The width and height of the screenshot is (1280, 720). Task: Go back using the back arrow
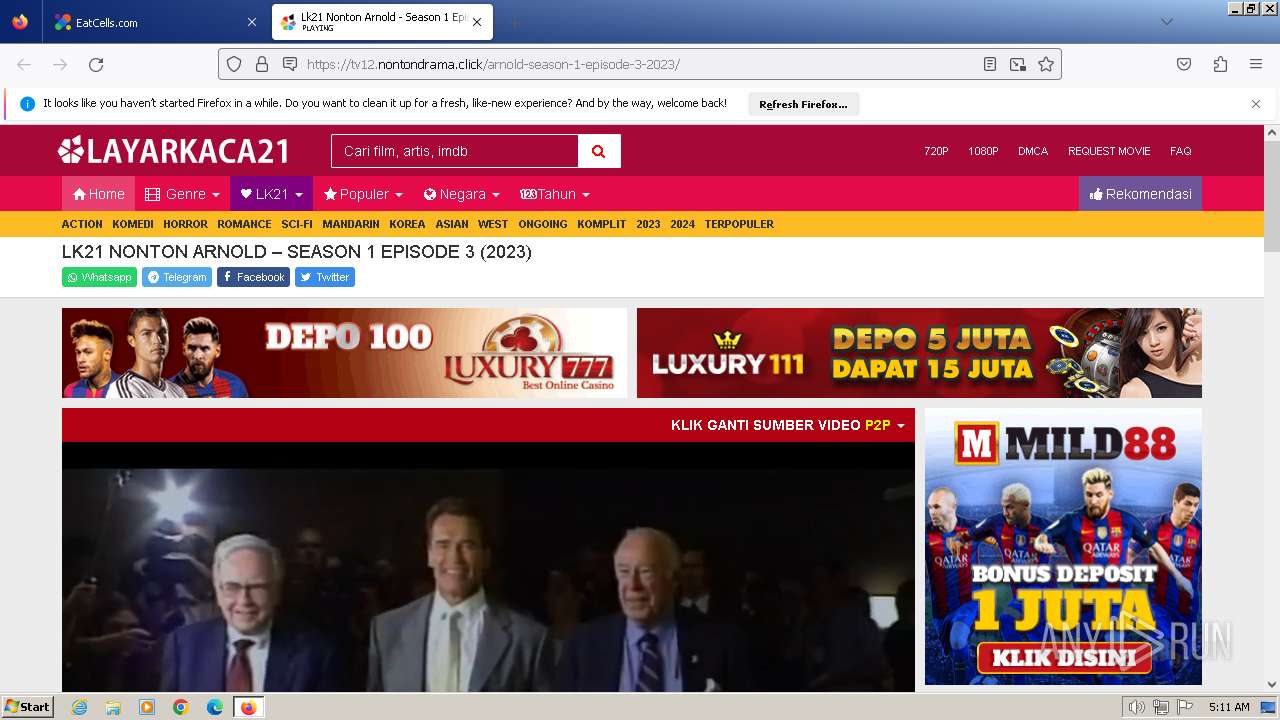(24, 64)
